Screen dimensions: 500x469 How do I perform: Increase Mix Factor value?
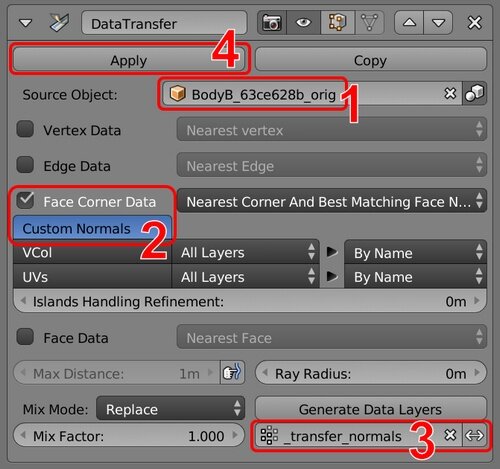coord(235,435)
